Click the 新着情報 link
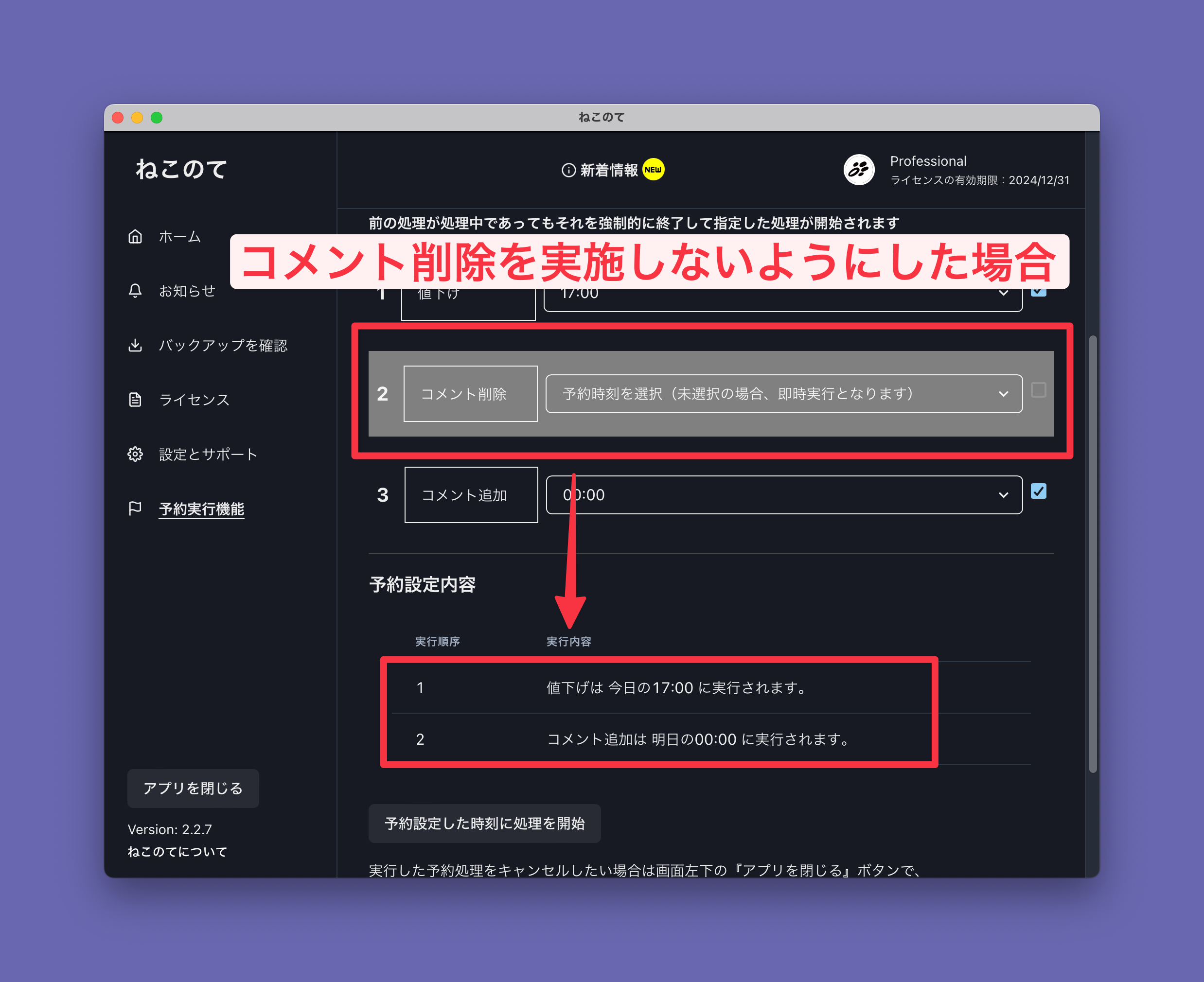The width and height of the screenshot is (1204, 982). pyautogui.click(x=609, y=170)
